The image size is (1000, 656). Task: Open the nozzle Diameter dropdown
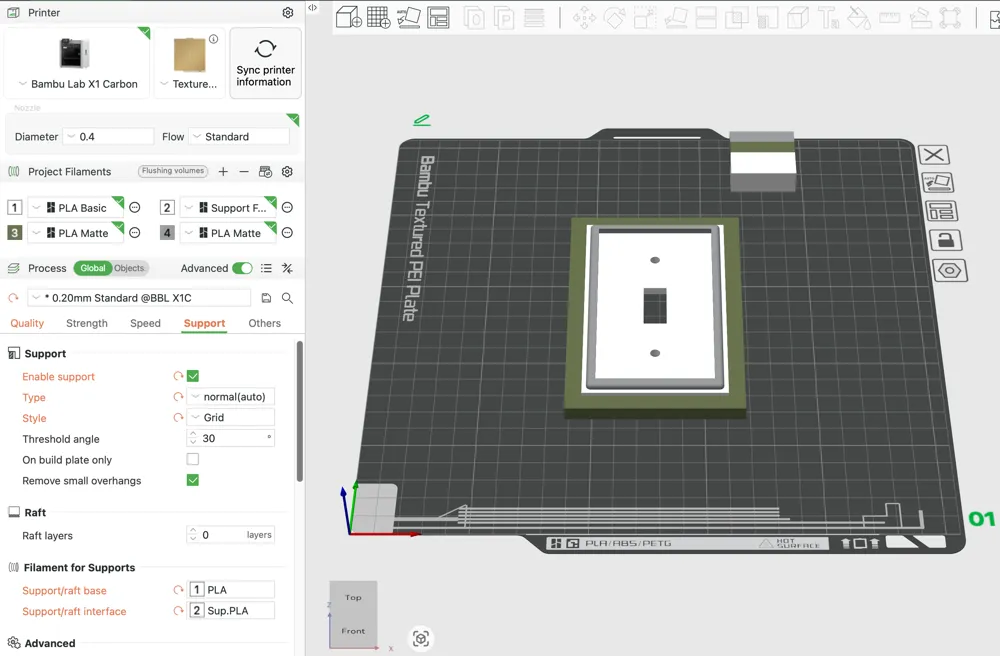coord(108,136)
